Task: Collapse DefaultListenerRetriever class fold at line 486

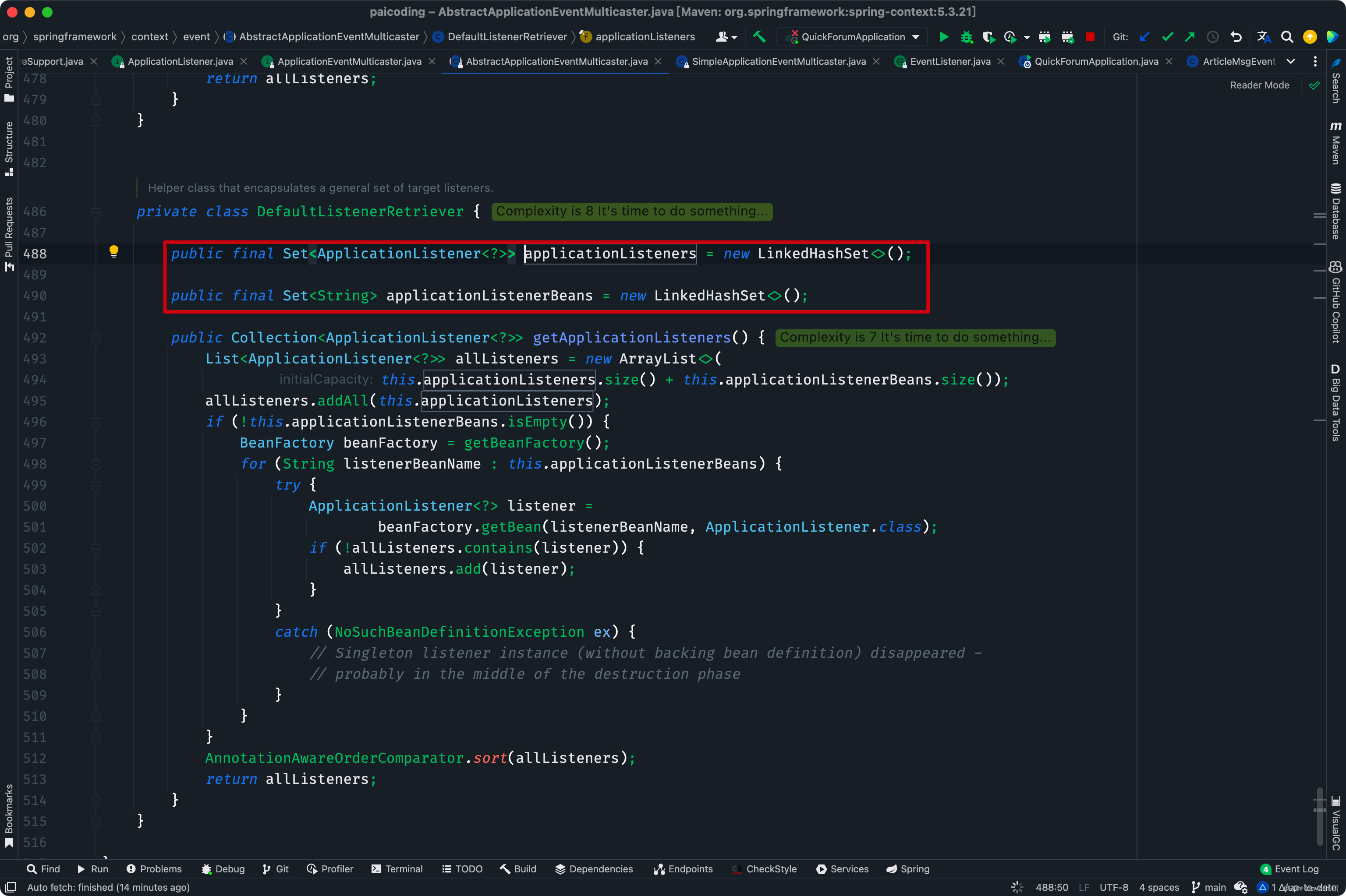Action: (96, 212)
